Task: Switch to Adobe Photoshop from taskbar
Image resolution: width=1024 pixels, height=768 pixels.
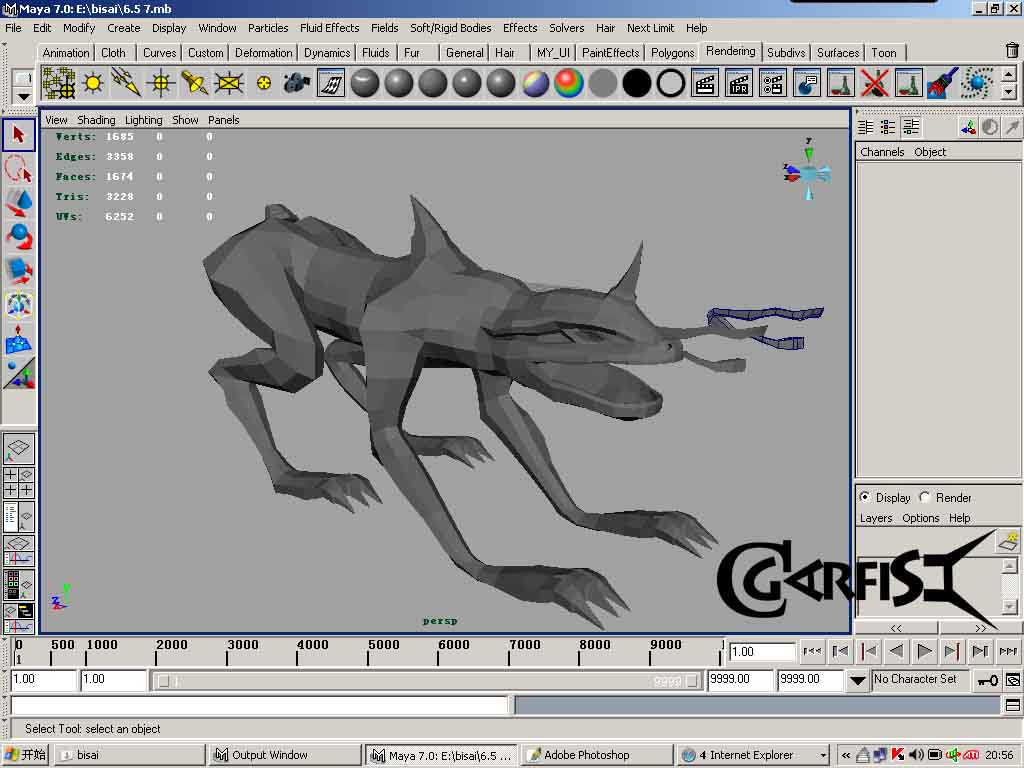Action: (598, 755)
